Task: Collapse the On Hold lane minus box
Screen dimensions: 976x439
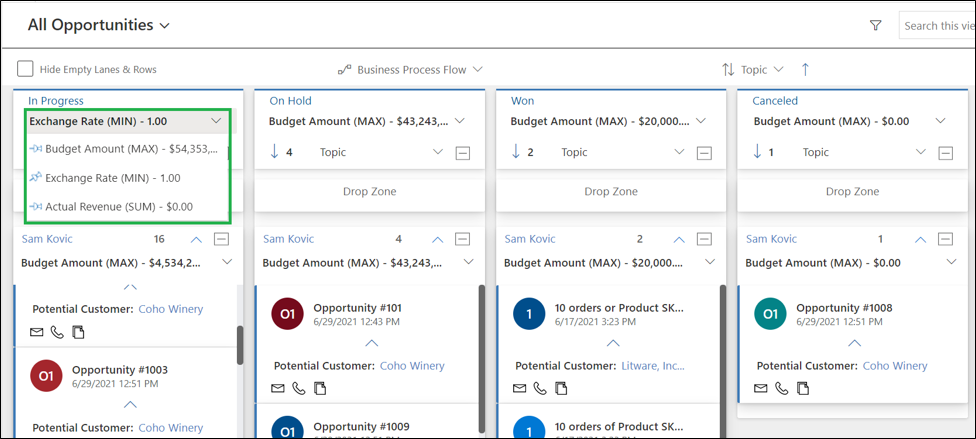Action: coord(462,153)
